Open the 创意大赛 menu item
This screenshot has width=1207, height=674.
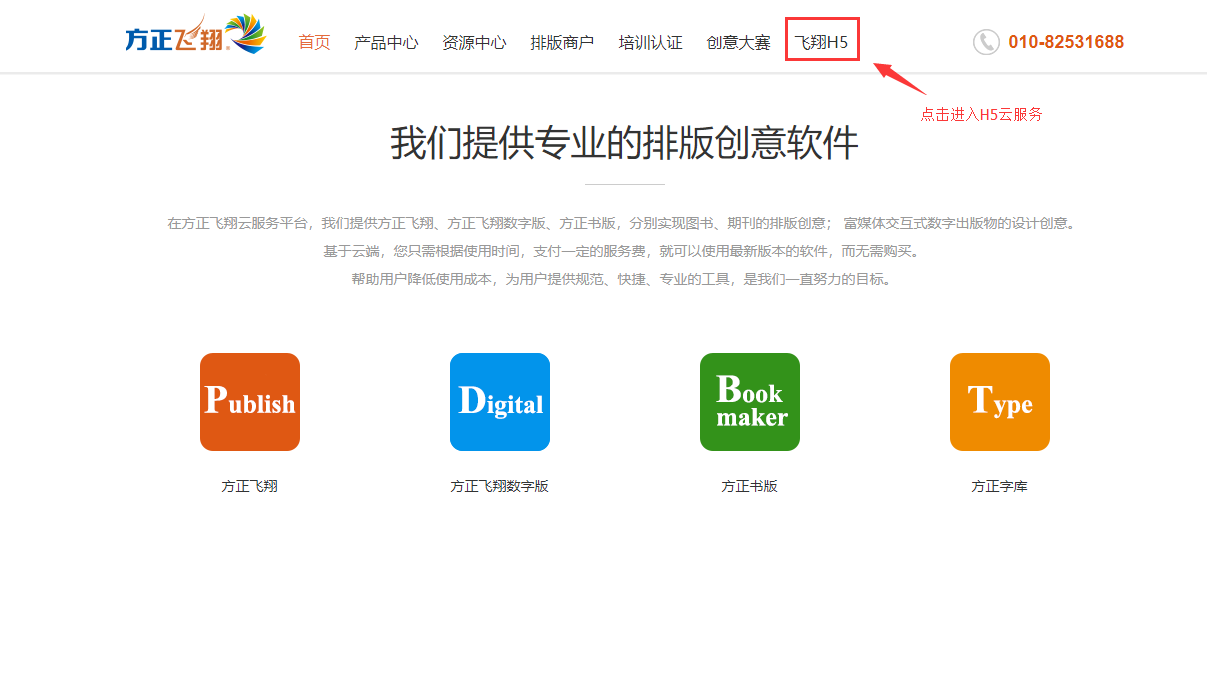(738, 42)
